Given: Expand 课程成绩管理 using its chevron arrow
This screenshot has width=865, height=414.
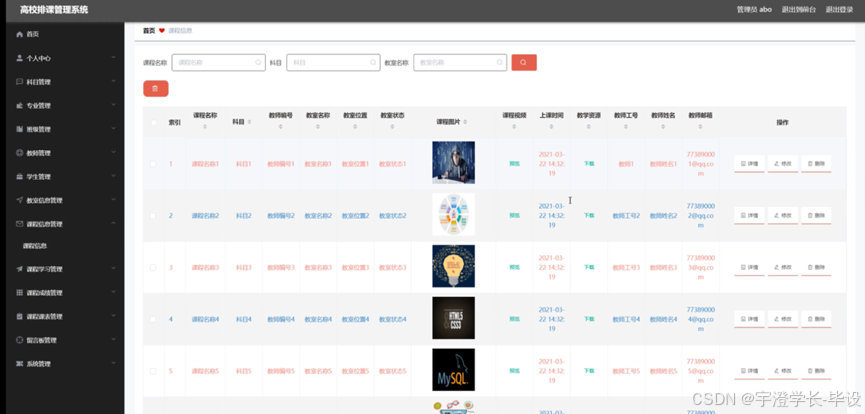Looking at the screenshot, I should 113,293.
